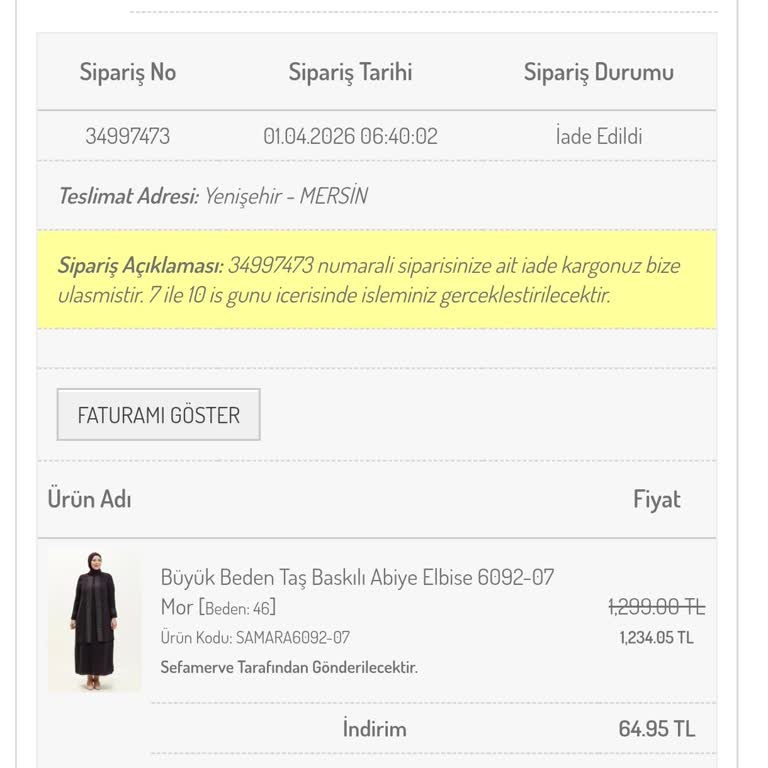Click the İade Edildi order status
768x768 pixels.
(599, 136)
